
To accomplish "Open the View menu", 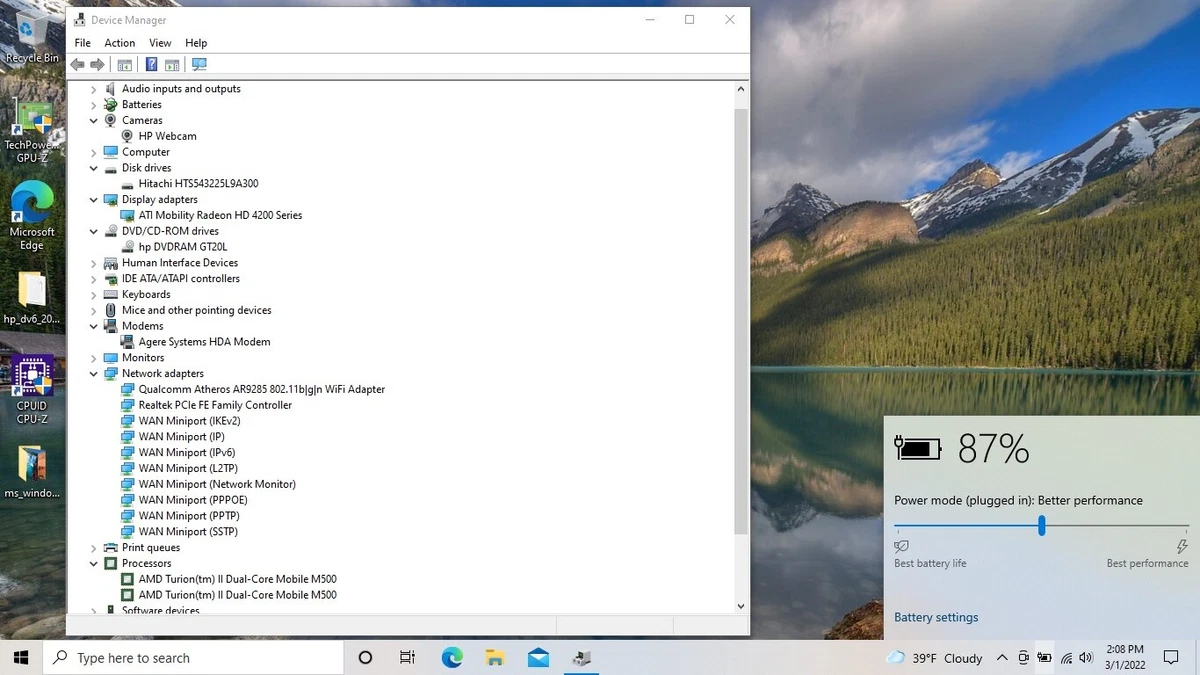I will click(160, 43).
